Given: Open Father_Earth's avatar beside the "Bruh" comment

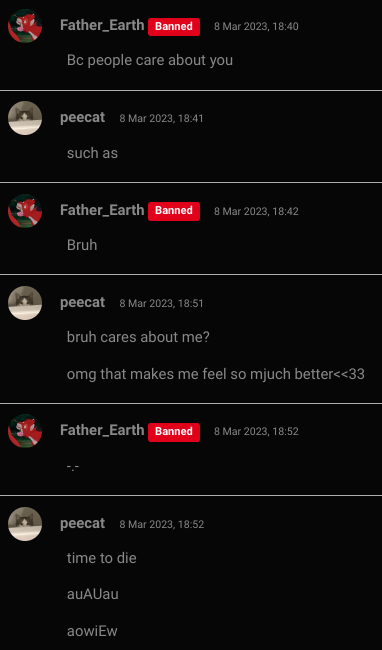Looking at the screenshot, I should pos(25,211).
